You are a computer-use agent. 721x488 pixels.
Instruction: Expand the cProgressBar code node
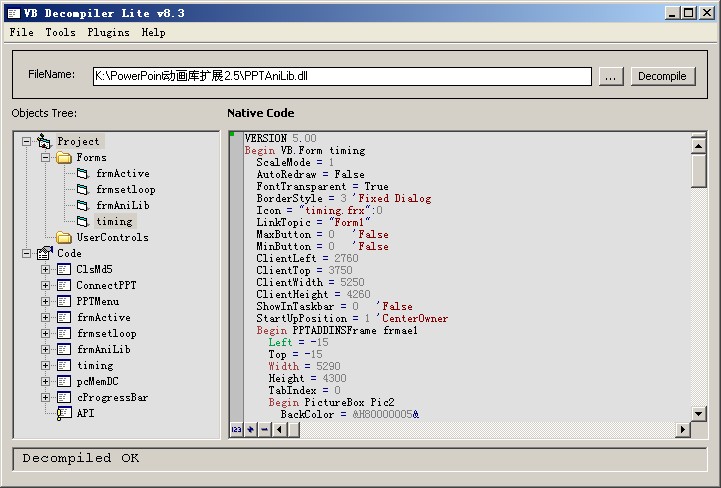click(x=45, y=397)
